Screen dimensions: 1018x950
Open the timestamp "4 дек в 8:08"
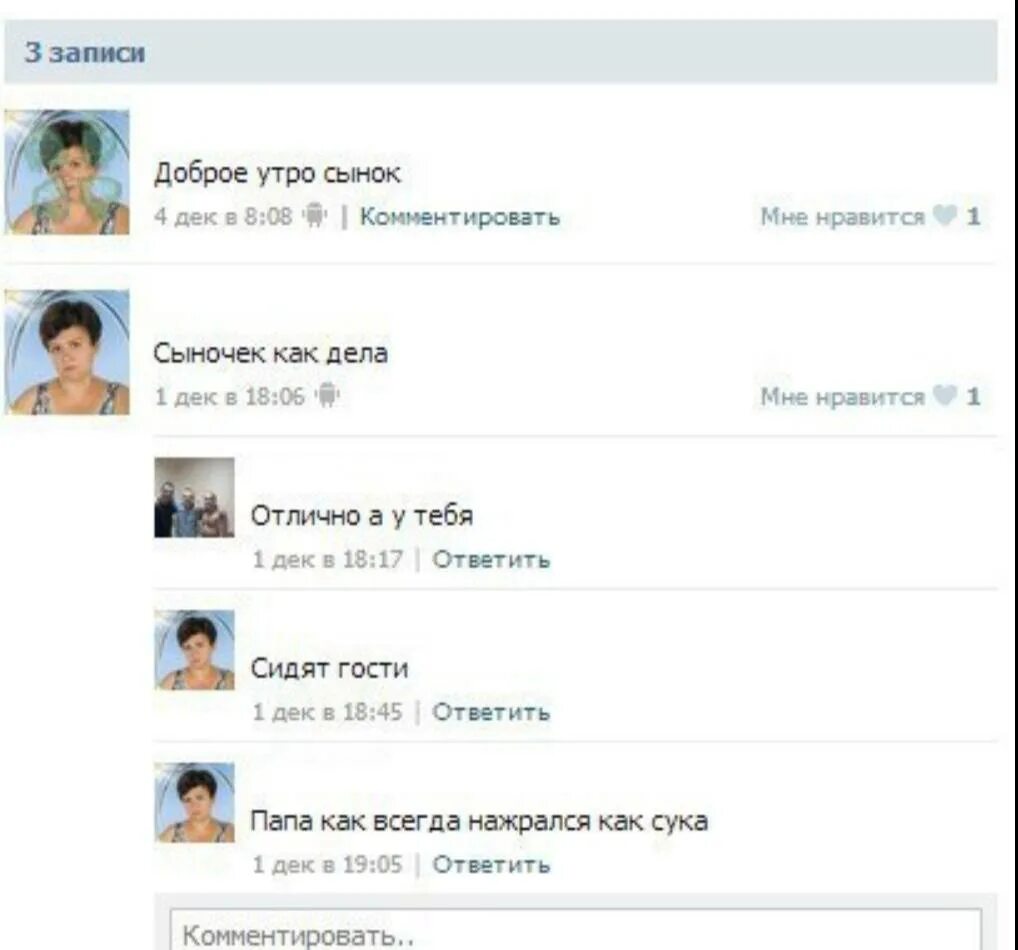223,216
